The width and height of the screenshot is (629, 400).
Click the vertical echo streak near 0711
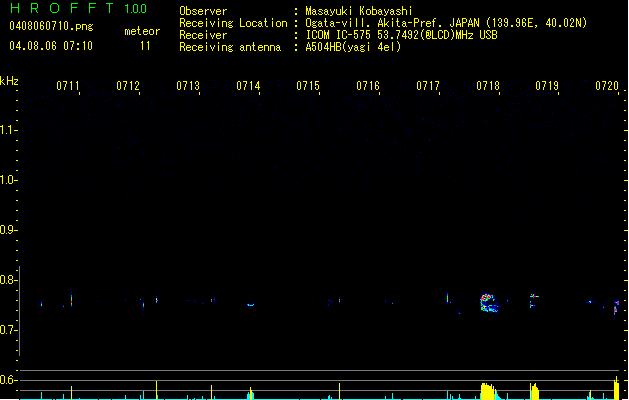tap(71, 299)
